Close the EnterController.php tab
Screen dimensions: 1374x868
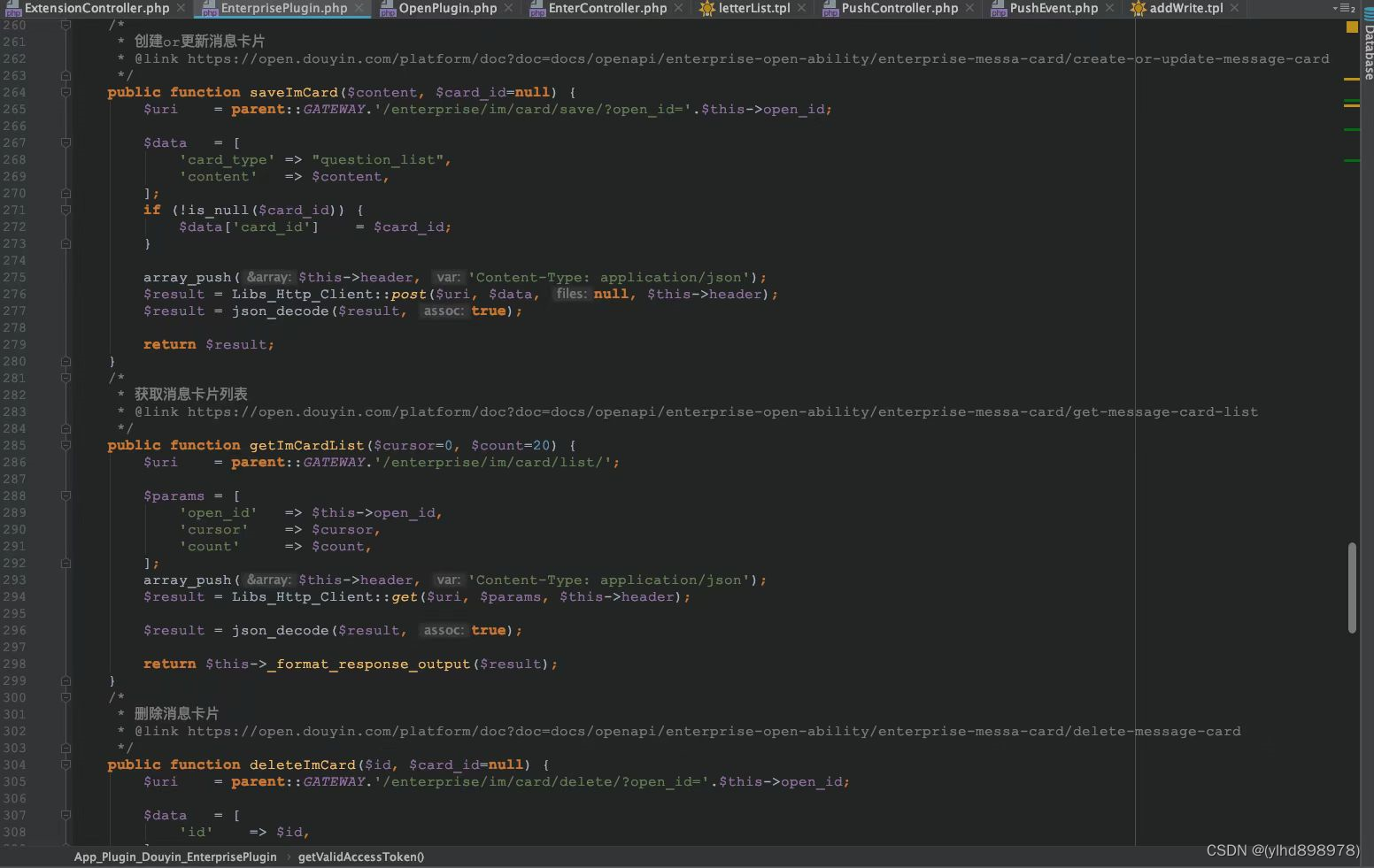point(678,8)
